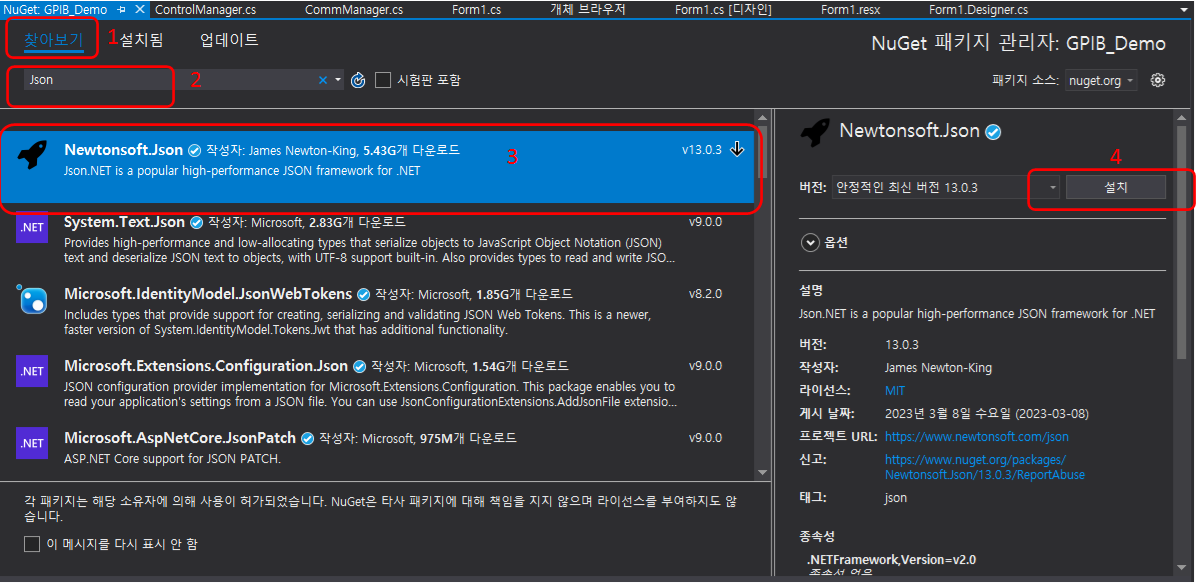
Task: Open the package source settings gear
Action: (x=1158, y=80)
